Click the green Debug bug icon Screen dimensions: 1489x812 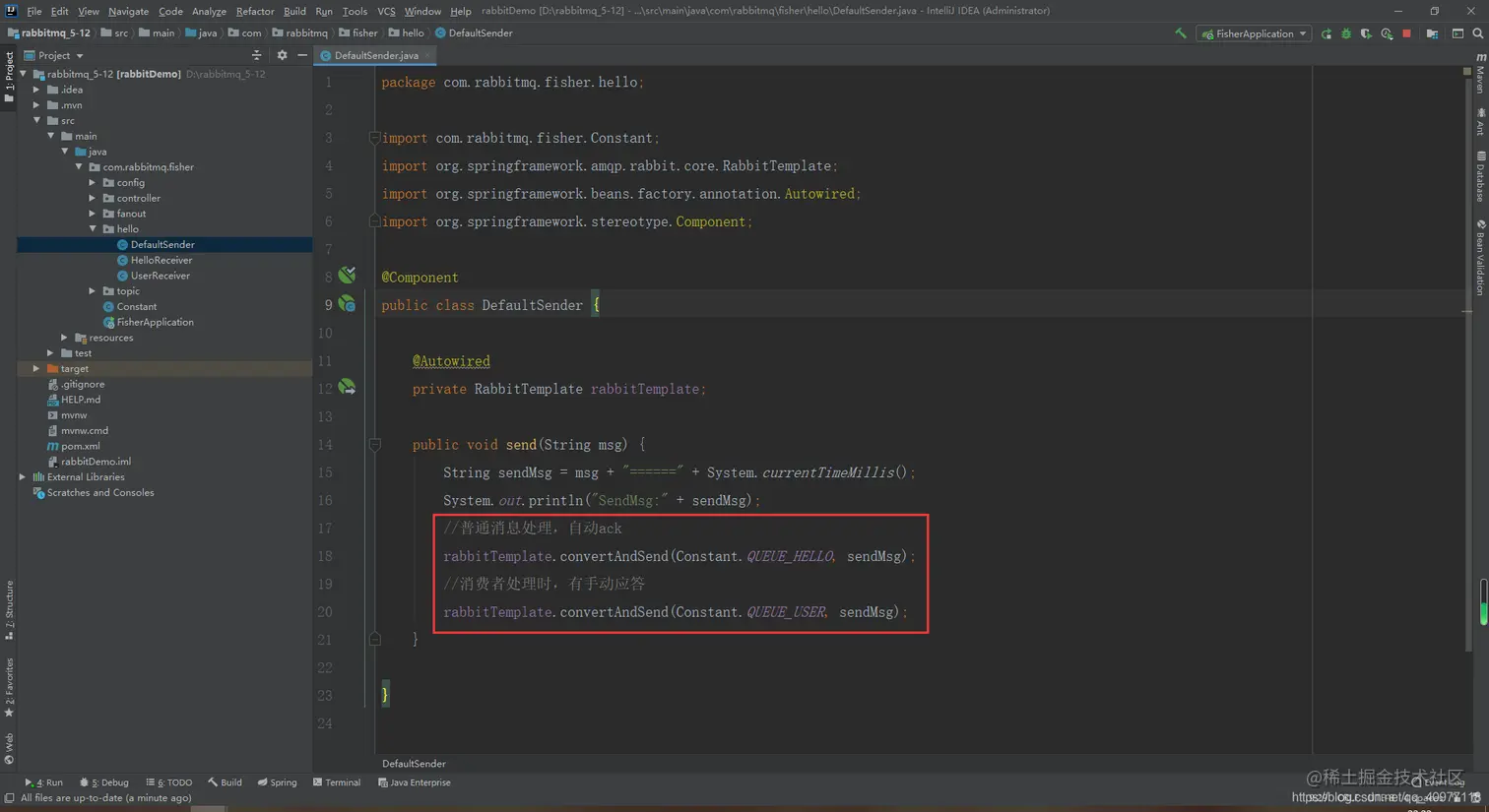point(1346,33)
